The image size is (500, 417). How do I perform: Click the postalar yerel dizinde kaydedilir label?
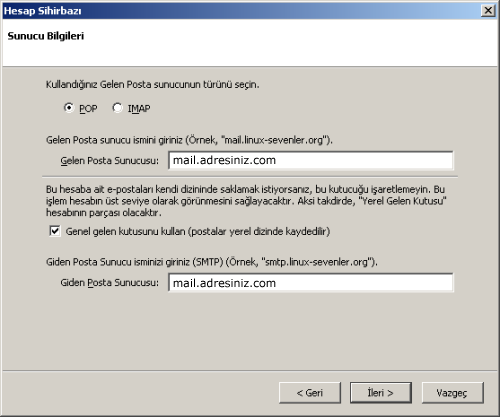click(259, 231)
